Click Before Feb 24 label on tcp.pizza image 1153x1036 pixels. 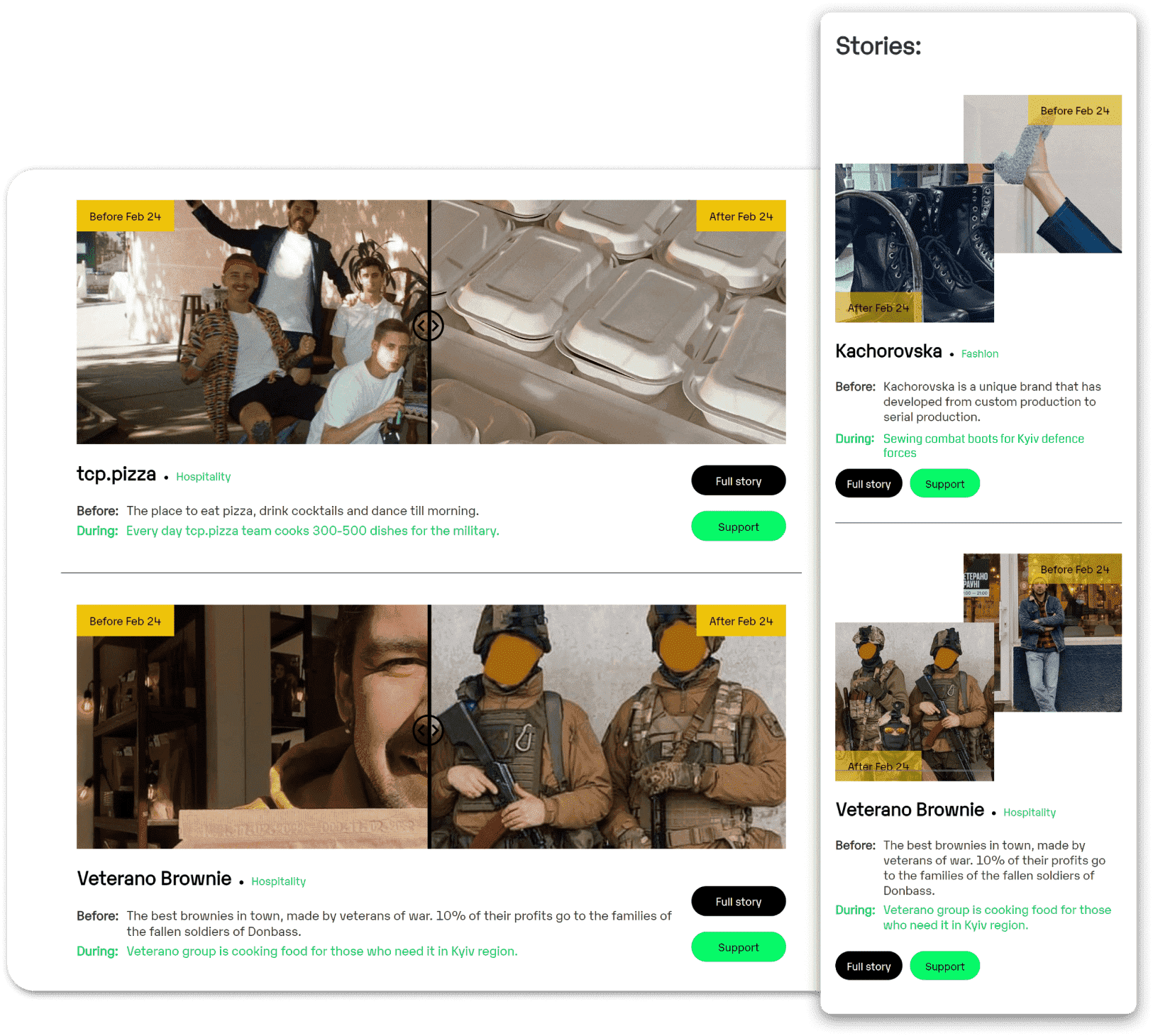(x=125, y=216)
